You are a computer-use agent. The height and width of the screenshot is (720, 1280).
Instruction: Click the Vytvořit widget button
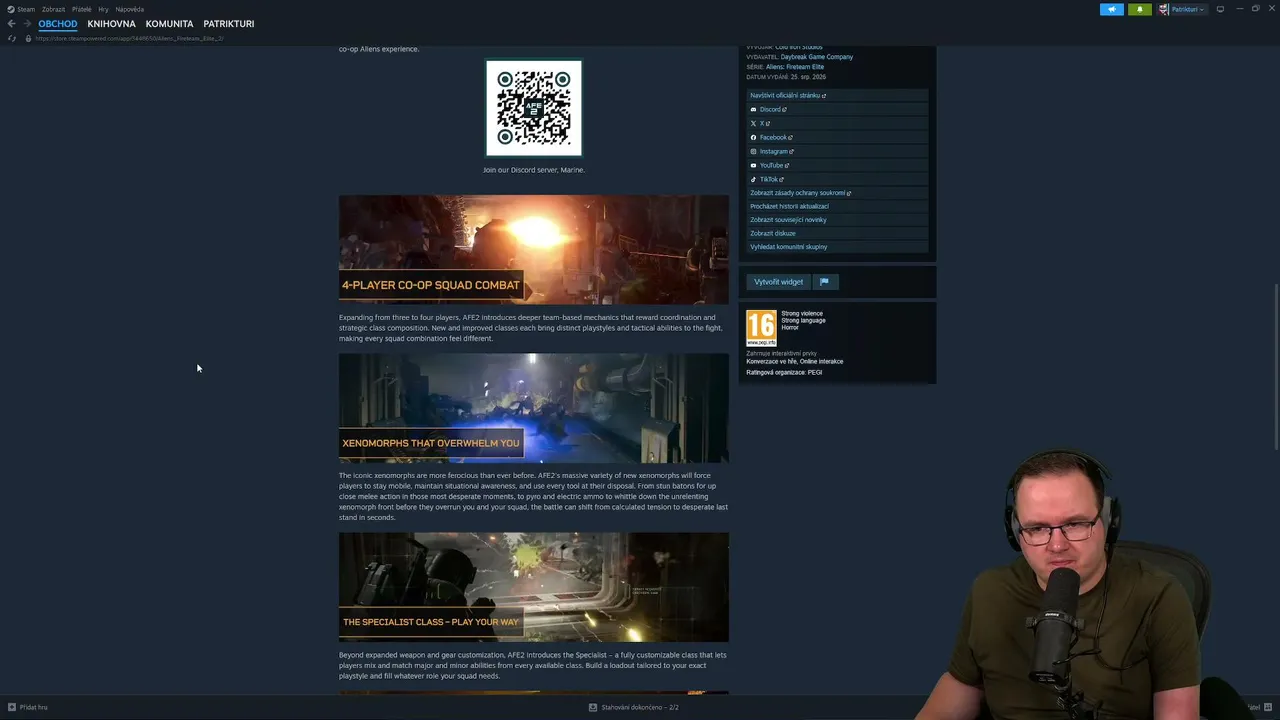click(x=778, y=282)
